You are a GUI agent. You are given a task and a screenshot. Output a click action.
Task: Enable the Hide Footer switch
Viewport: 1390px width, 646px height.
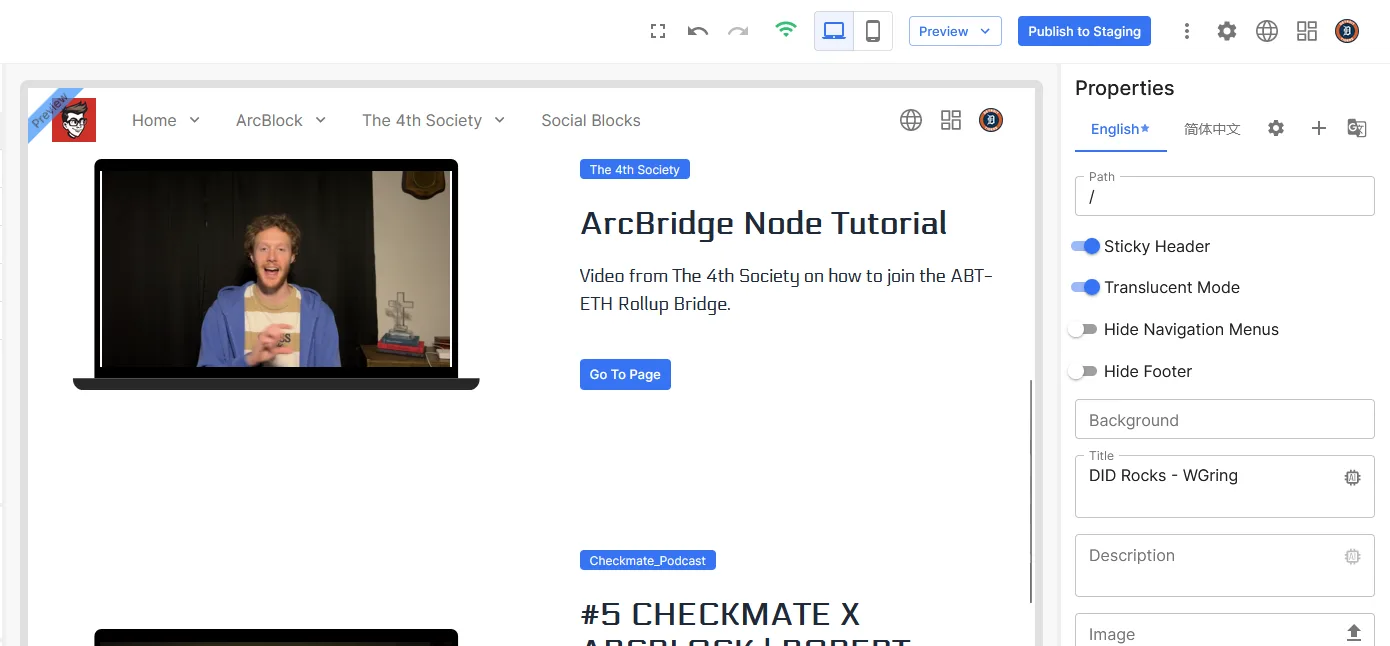pos(1083,371)
